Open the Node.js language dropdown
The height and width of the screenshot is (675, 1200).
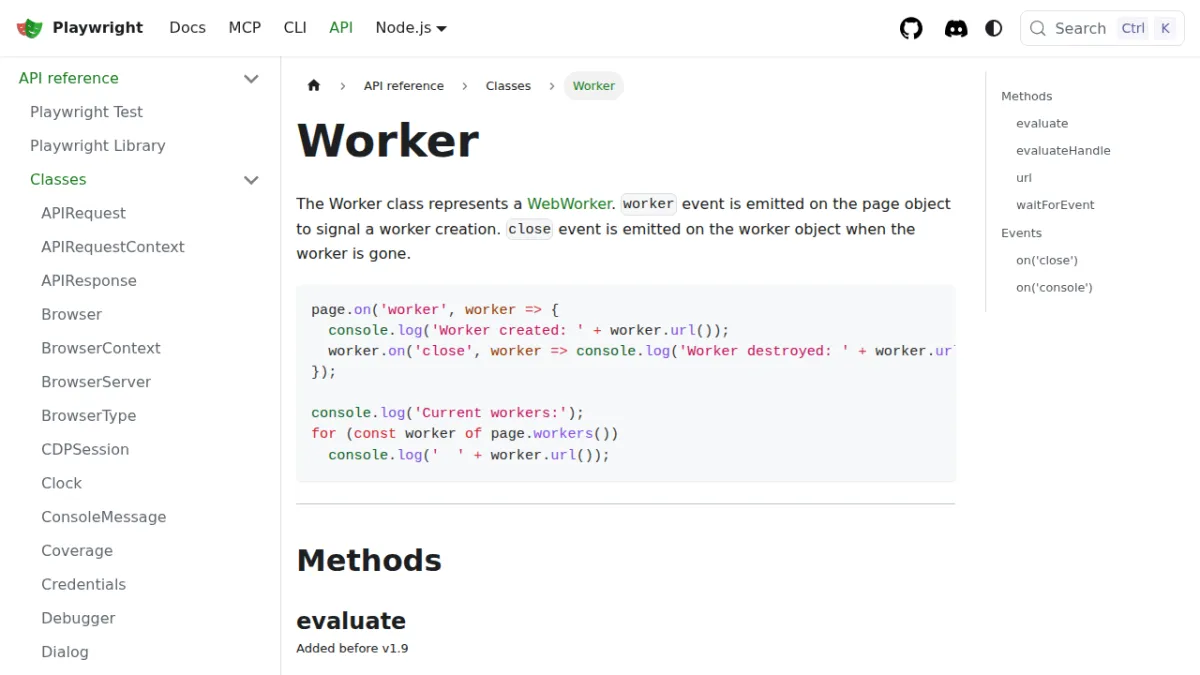point(411,28)
